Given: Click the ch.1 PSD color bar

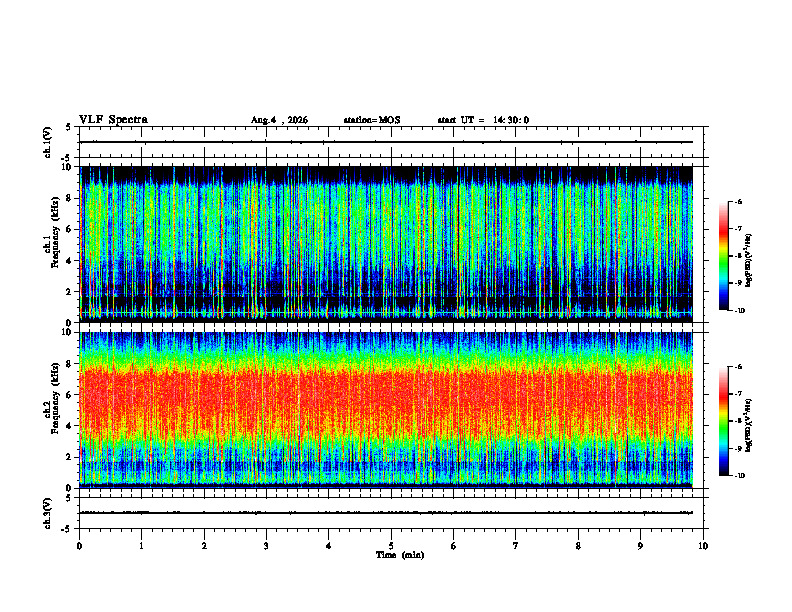Looking at the screenshot, I should pos(724,256).
